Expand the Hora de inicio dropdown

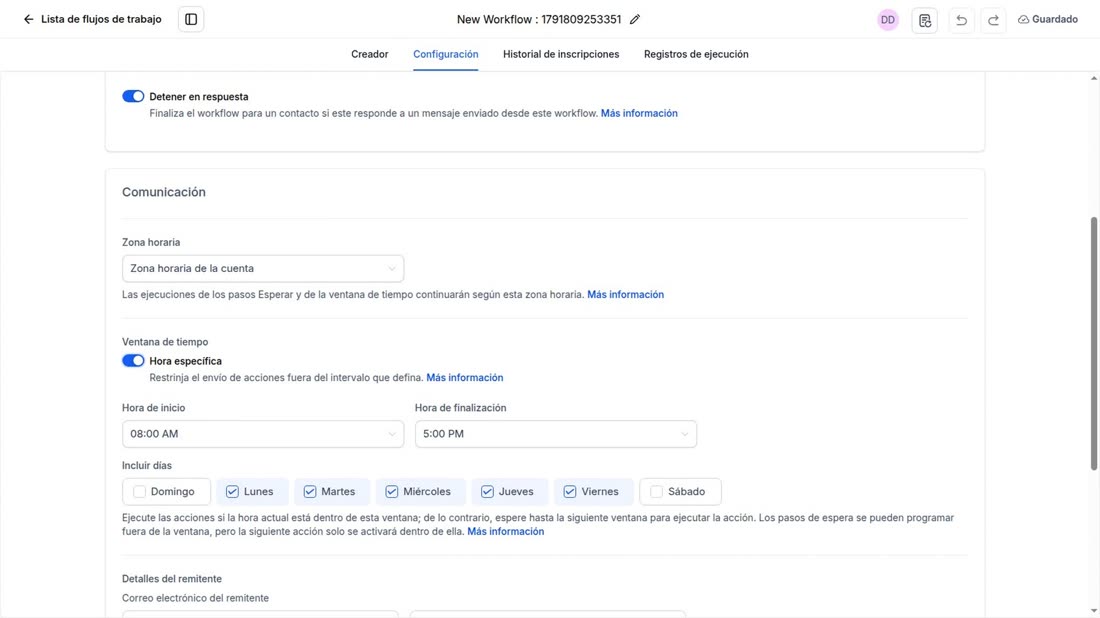tap(263, 434)
